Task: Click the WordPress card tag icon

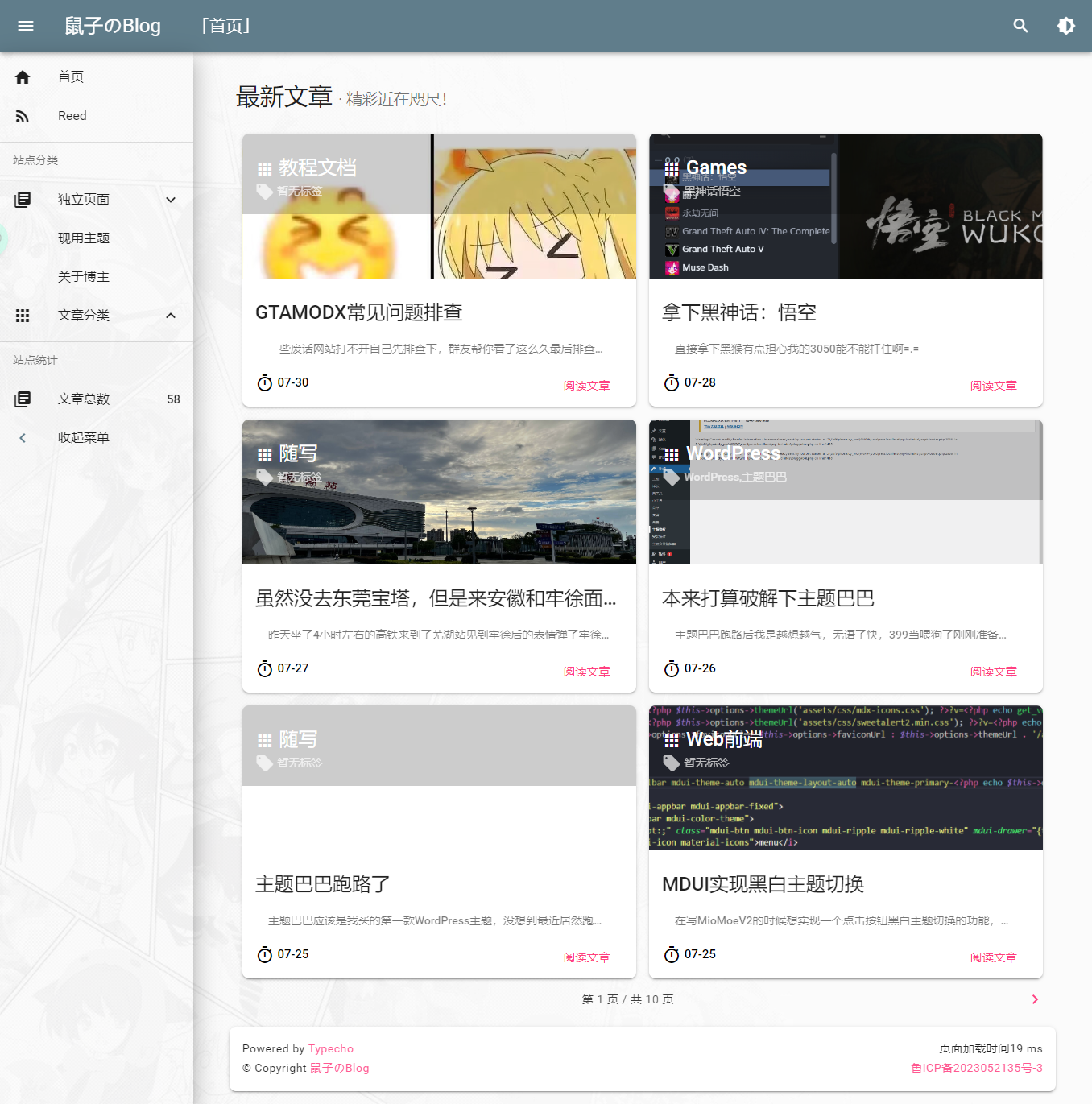Action: [x=671, y=478]
